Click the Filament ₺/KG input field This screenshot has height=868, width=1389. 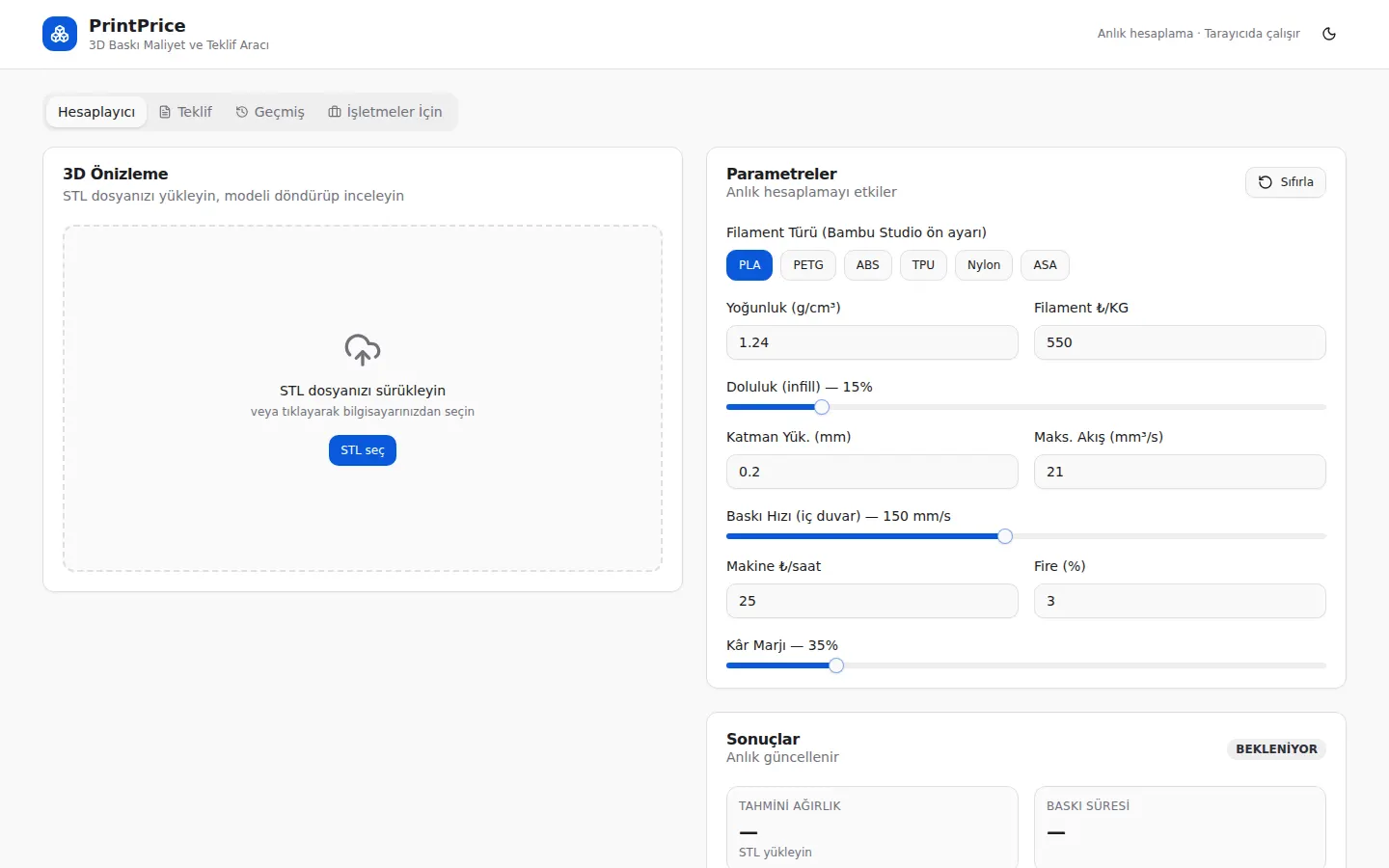(x=1180, y=342)
